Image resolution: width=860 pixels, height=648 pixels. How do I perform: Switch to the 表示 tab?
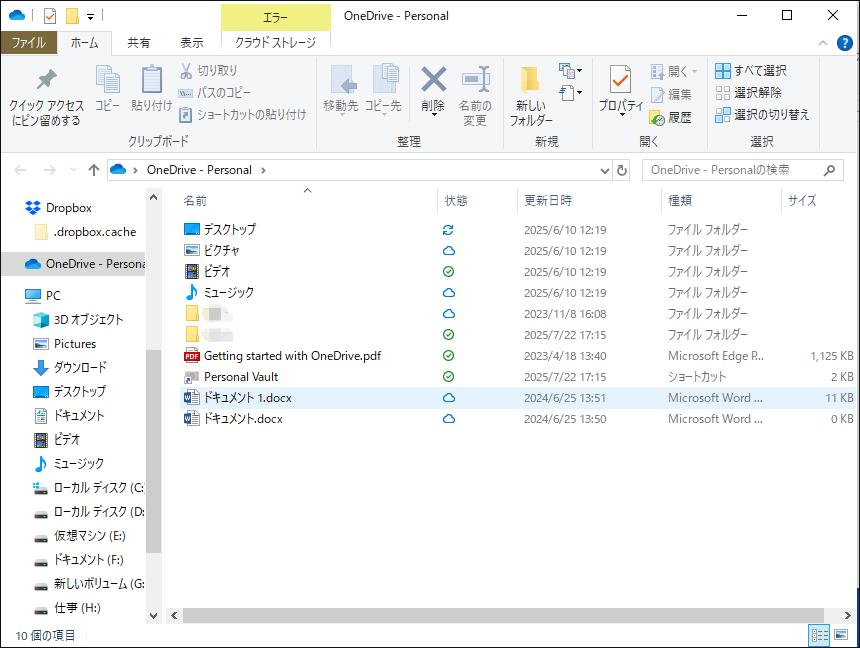[x=192, y=42]
